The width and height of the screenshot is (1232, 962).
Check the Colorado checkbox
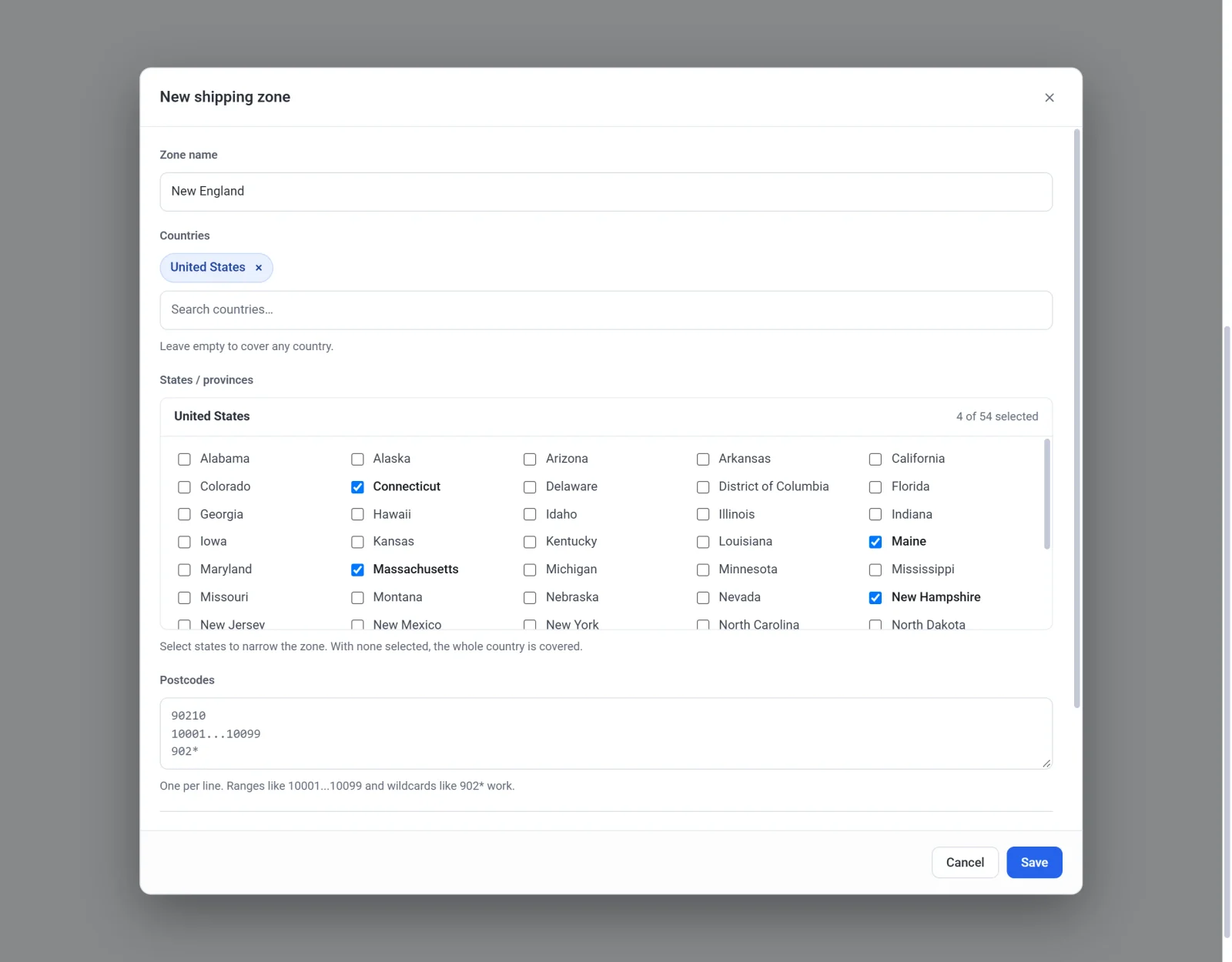point(184,487)
